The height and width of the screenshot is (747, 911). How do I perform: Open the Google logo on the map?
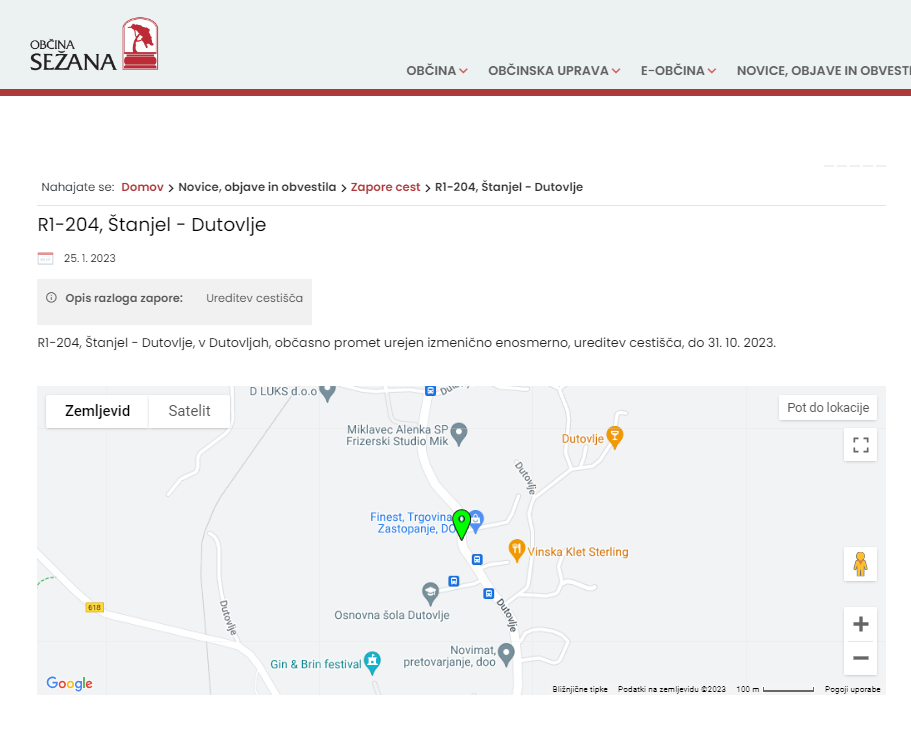69,683
